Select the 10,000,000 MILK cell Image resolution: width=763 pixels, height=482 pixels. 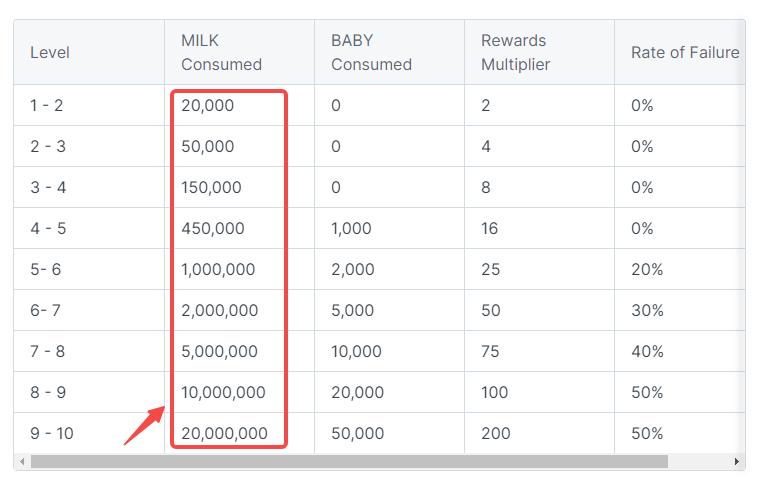pyautogui.click(x=223, y=392)
